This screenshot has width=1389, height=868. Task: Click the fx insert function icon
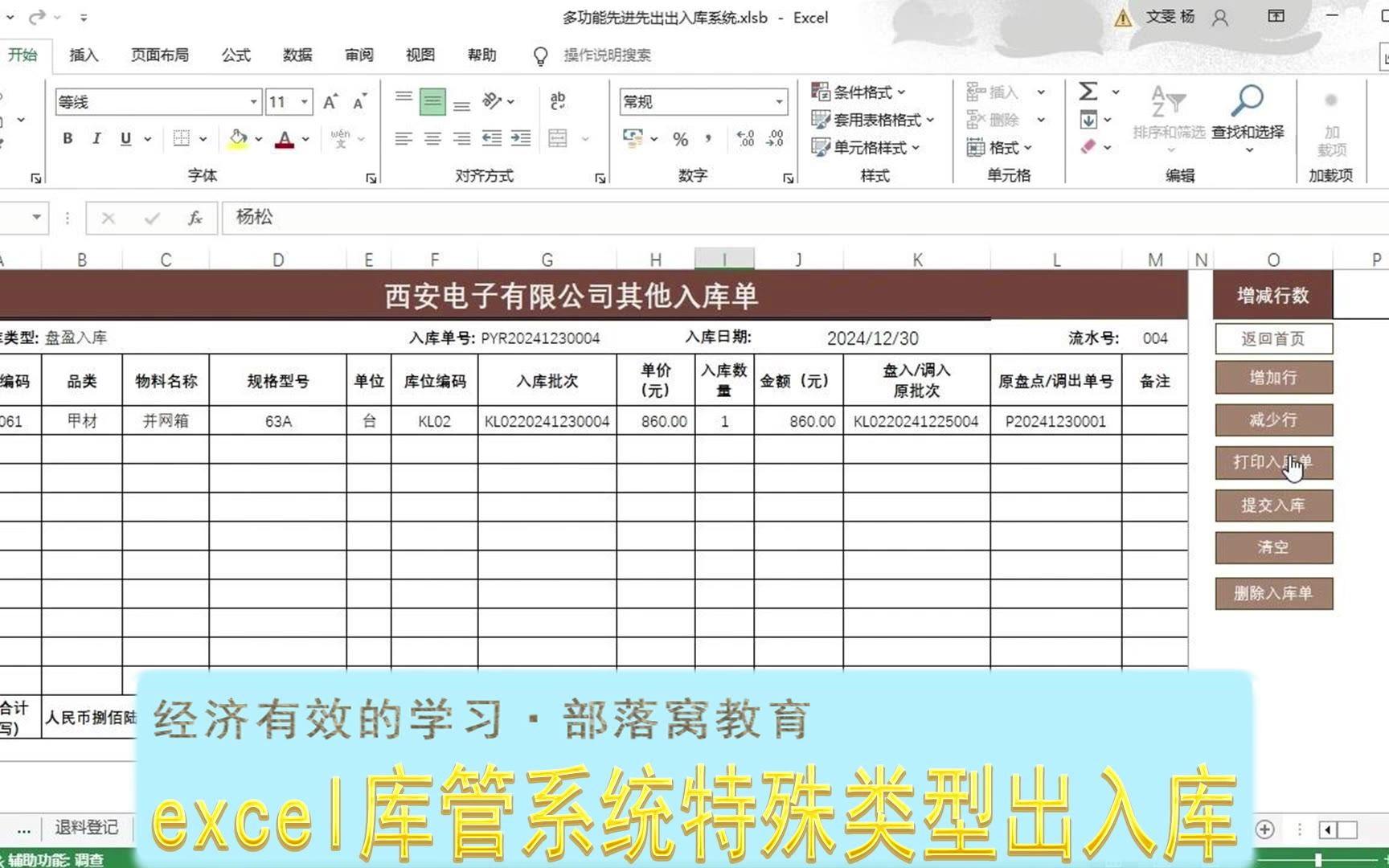pyautogui.click(x=195, y=218)
